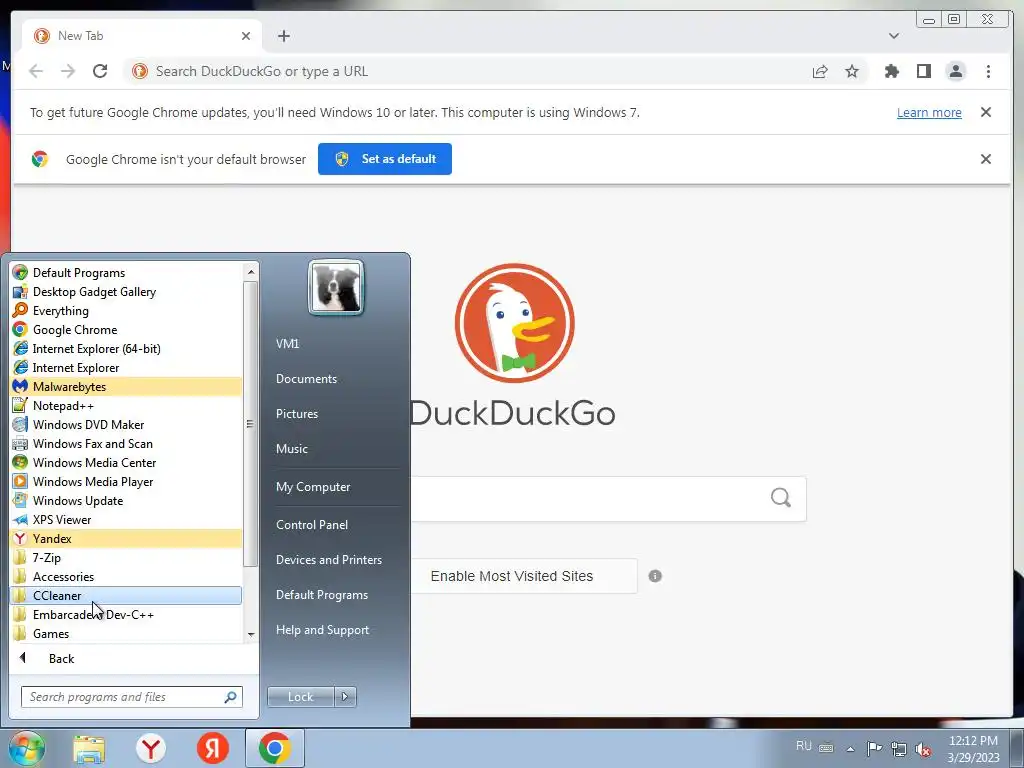
Task: Dismiss the Windows 7 update notice
Action: click(986, 112)
